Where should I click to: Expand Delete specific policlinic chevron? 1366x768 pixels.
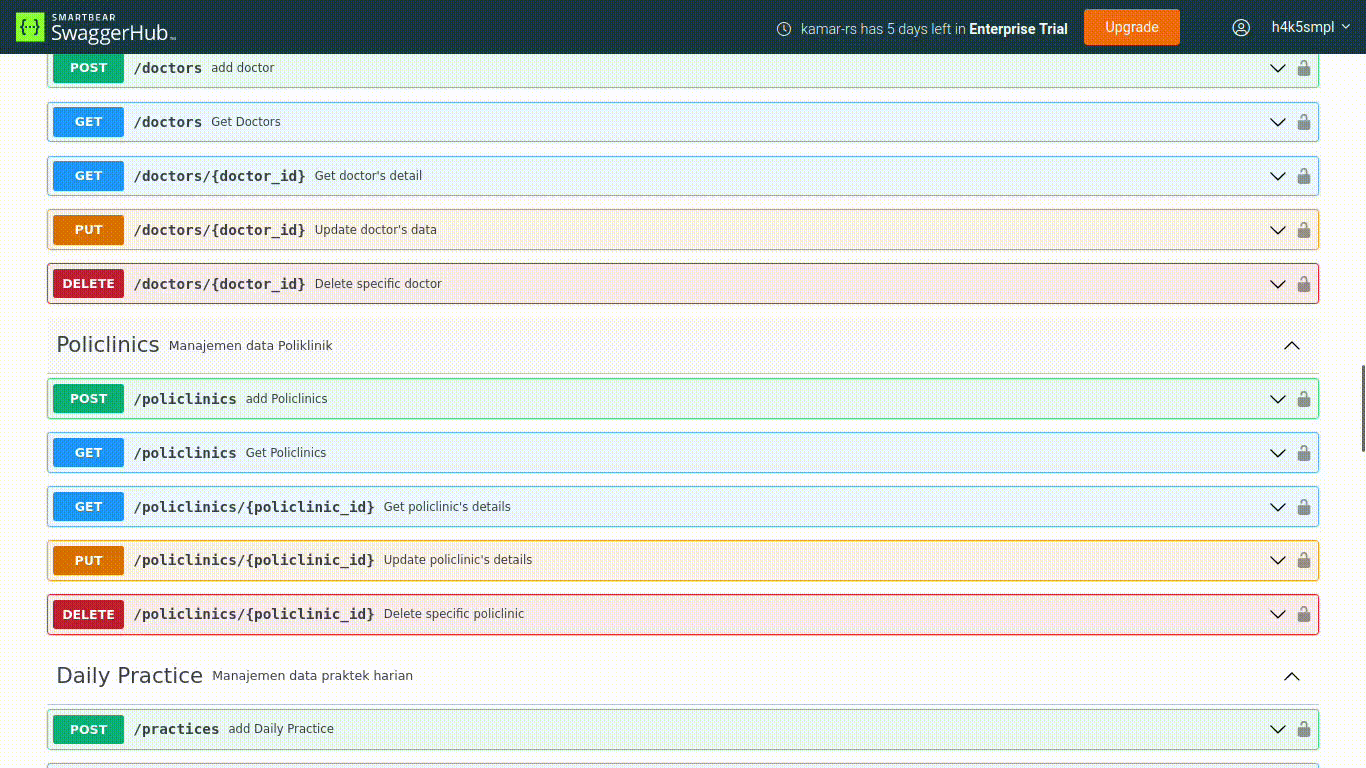click(x=1277, y=615)
